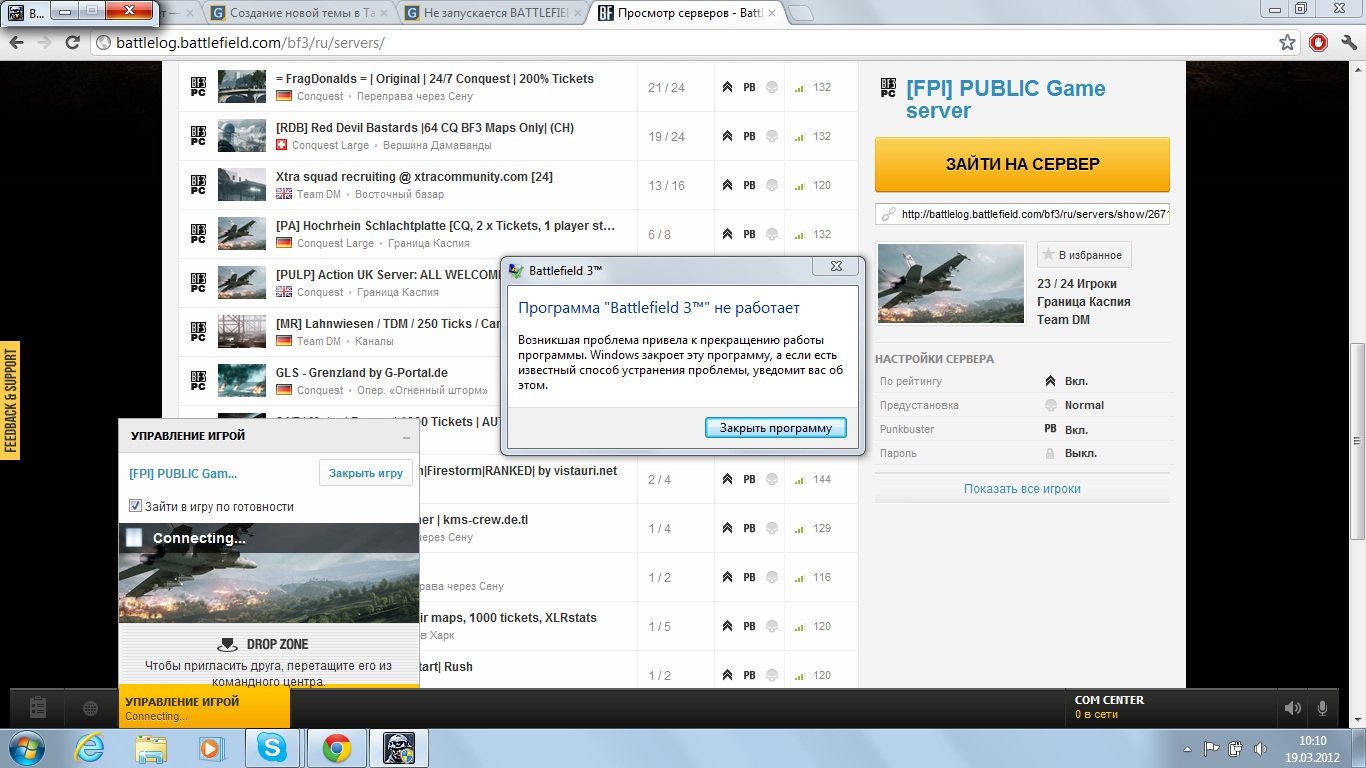This screenshot has height=768, width=1366.
Task: Select '[RDB] Red Devil Bastards' server row
Action: coord(518,136)
